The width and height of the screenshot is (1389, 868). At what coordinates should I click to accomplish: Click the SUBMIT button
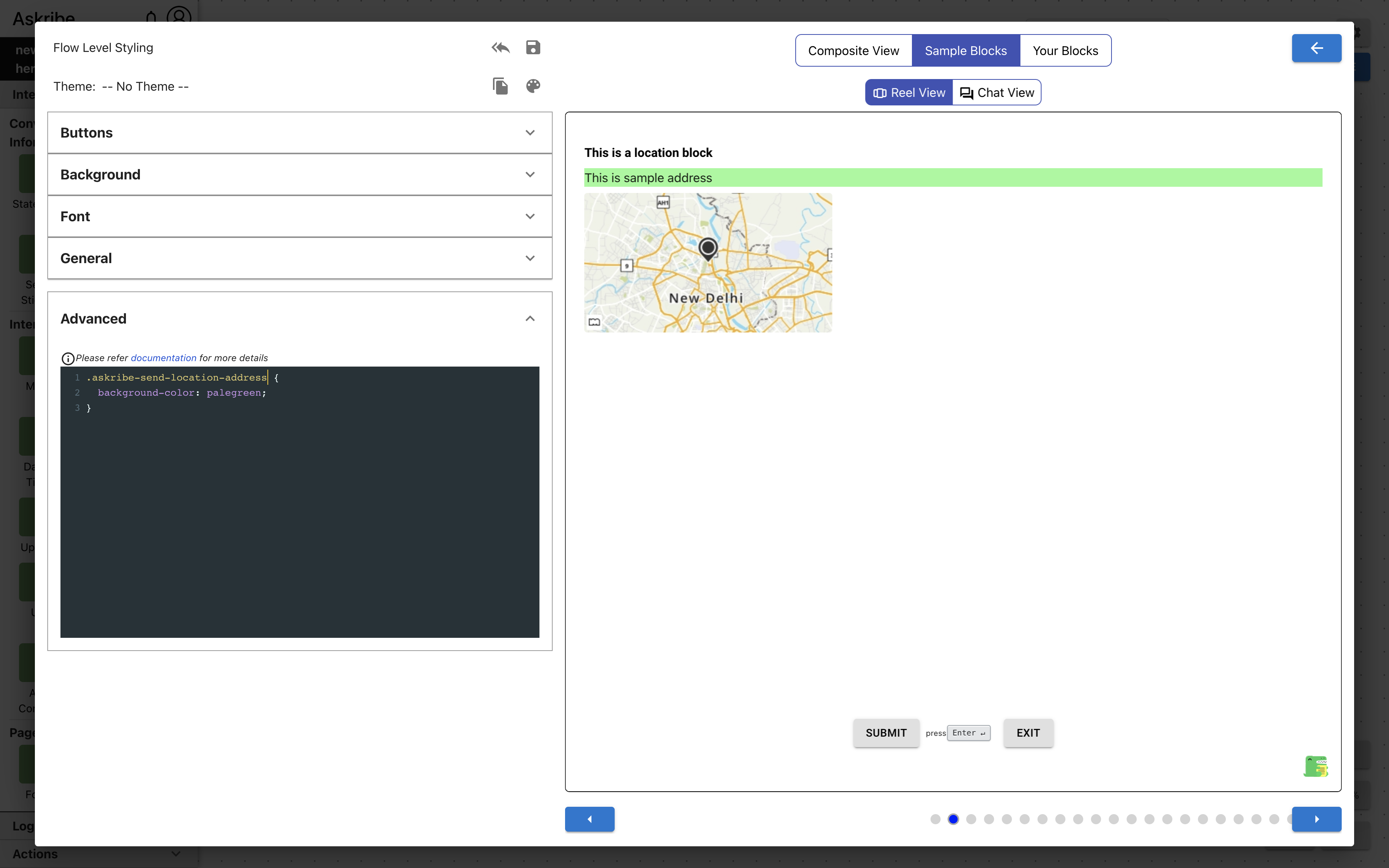point(886,733)
